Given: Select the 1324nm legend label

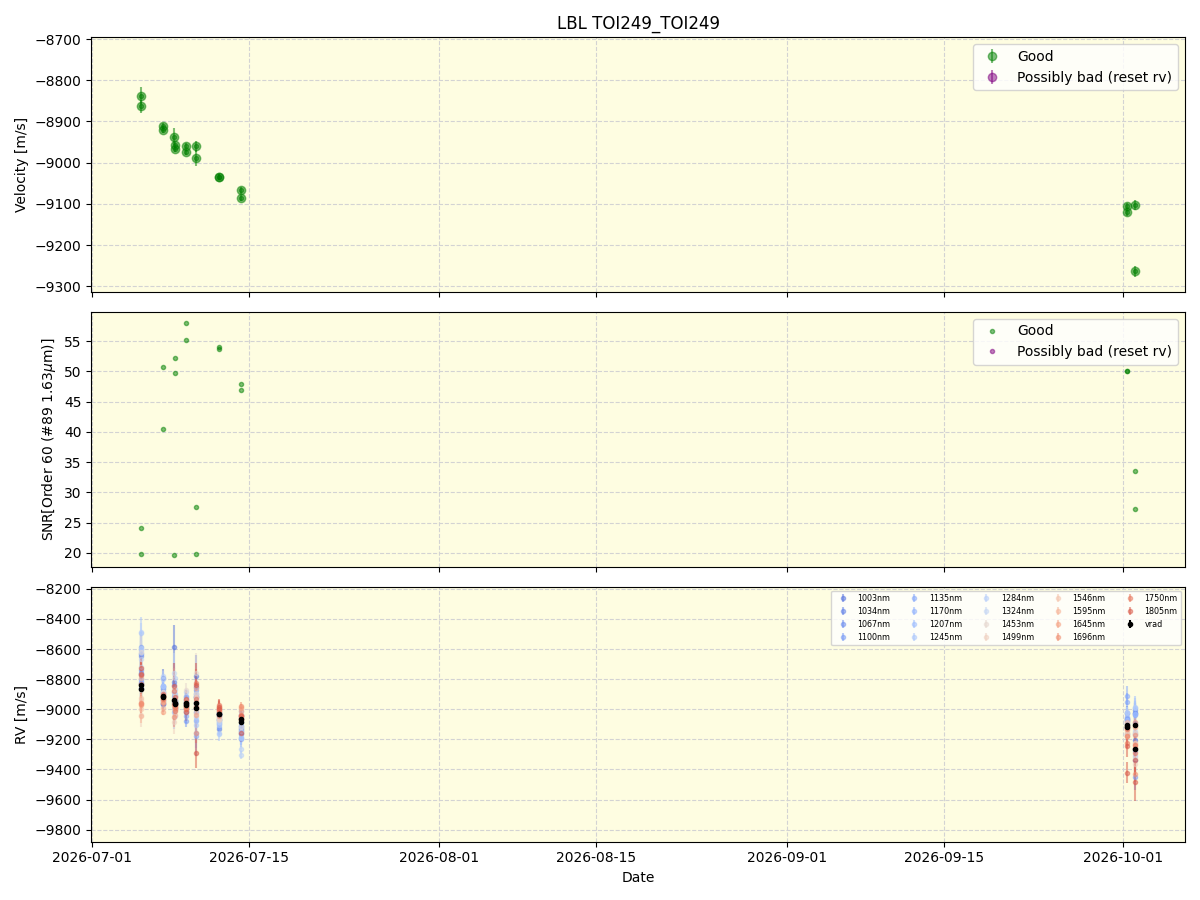Looking at the screenshot, I should pyautogui.click(x=1017, y=611).
